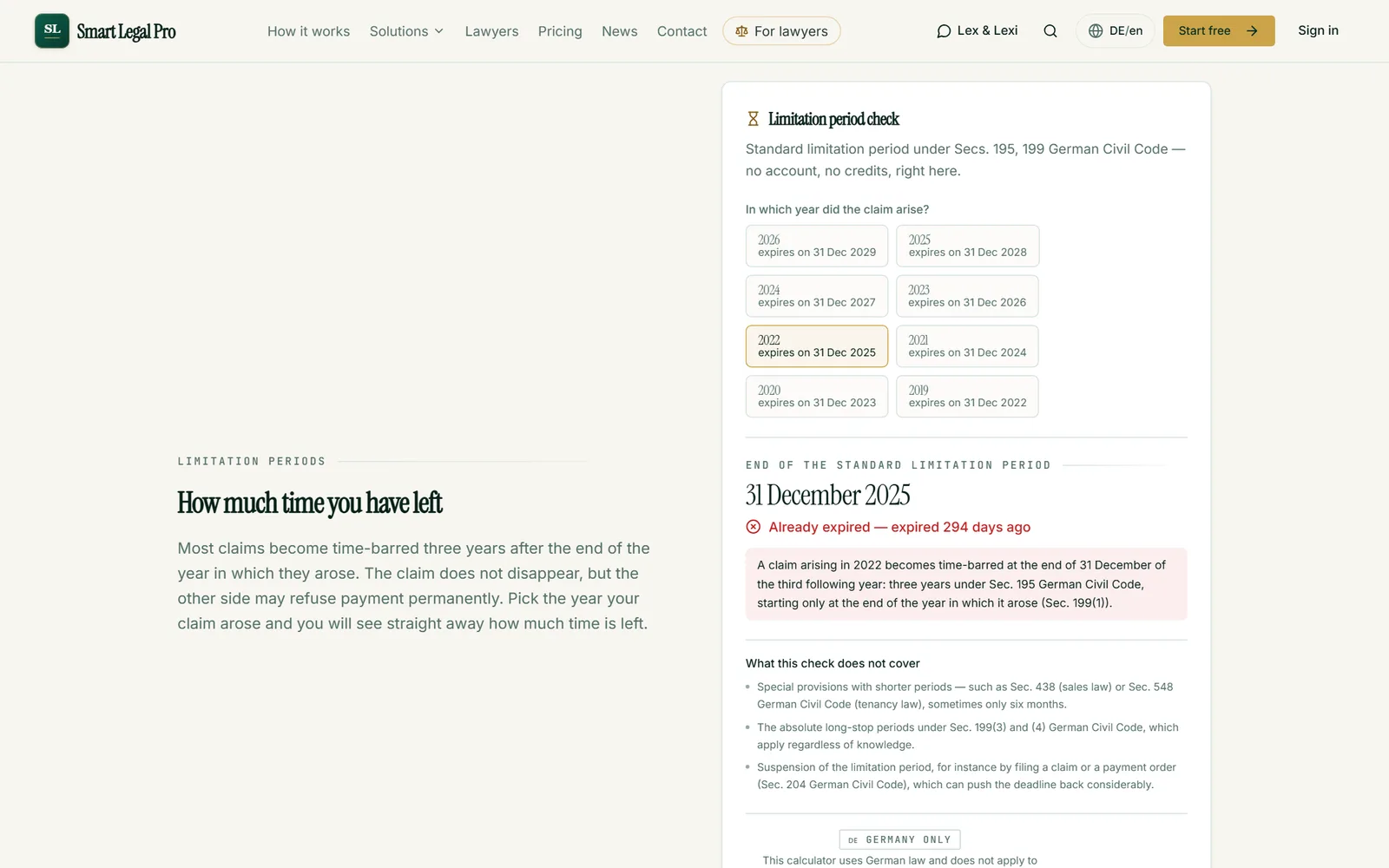Select year 2024 expiring 31 Dec 2027
1389x868 pixels.
tap(817, 296)
